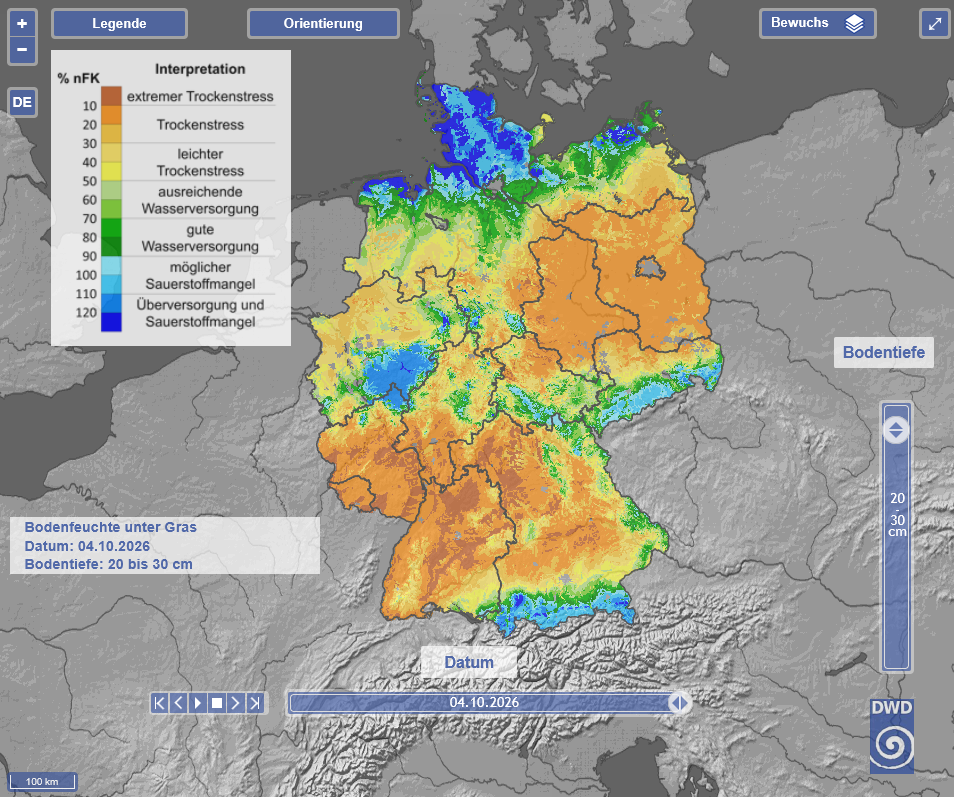Toggle the Legende panel
Viewport: 954px width, 797px height.
click(119, 24)
